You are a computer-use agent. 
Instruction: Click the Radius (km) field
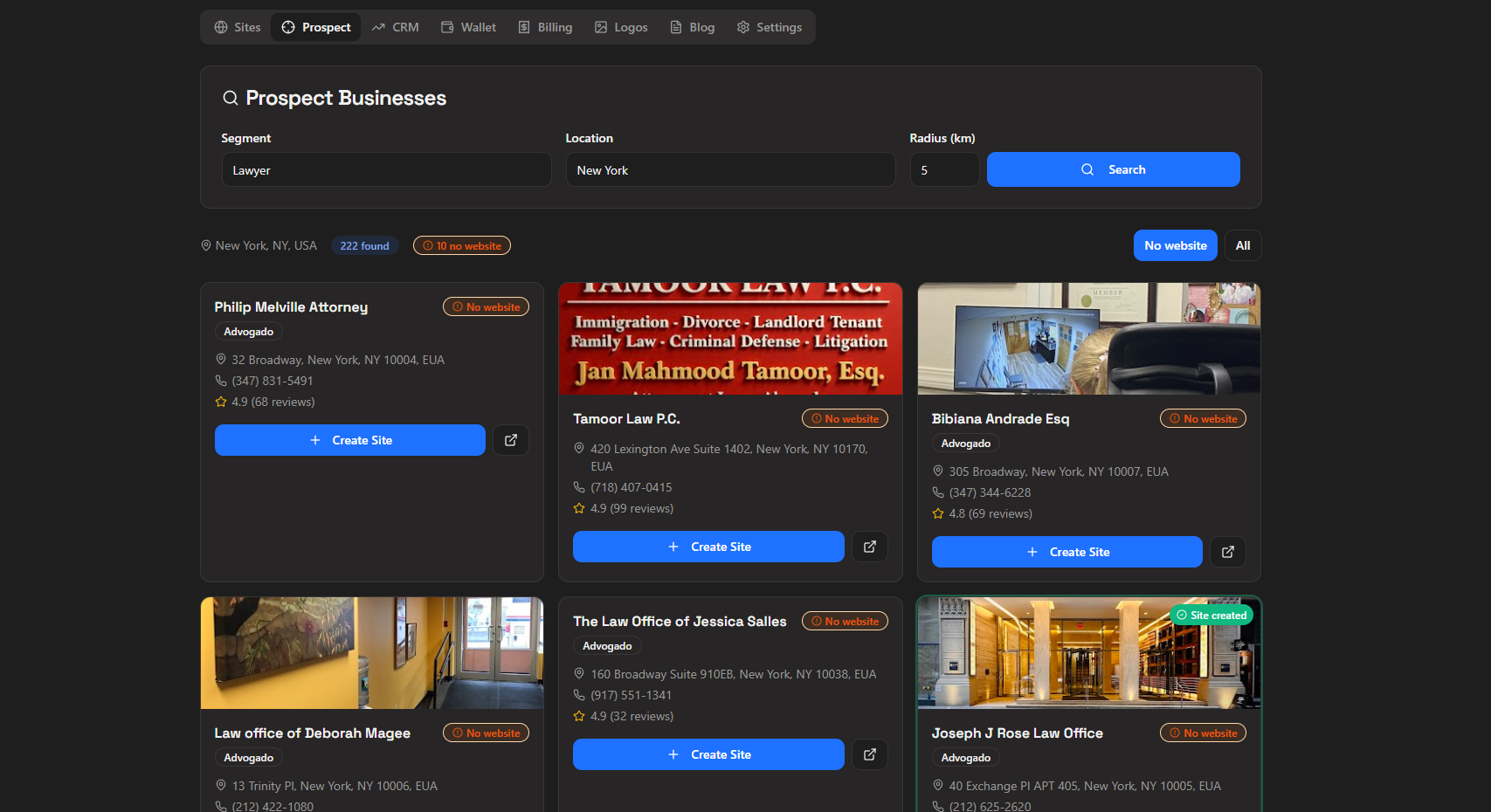coord(944,169)
